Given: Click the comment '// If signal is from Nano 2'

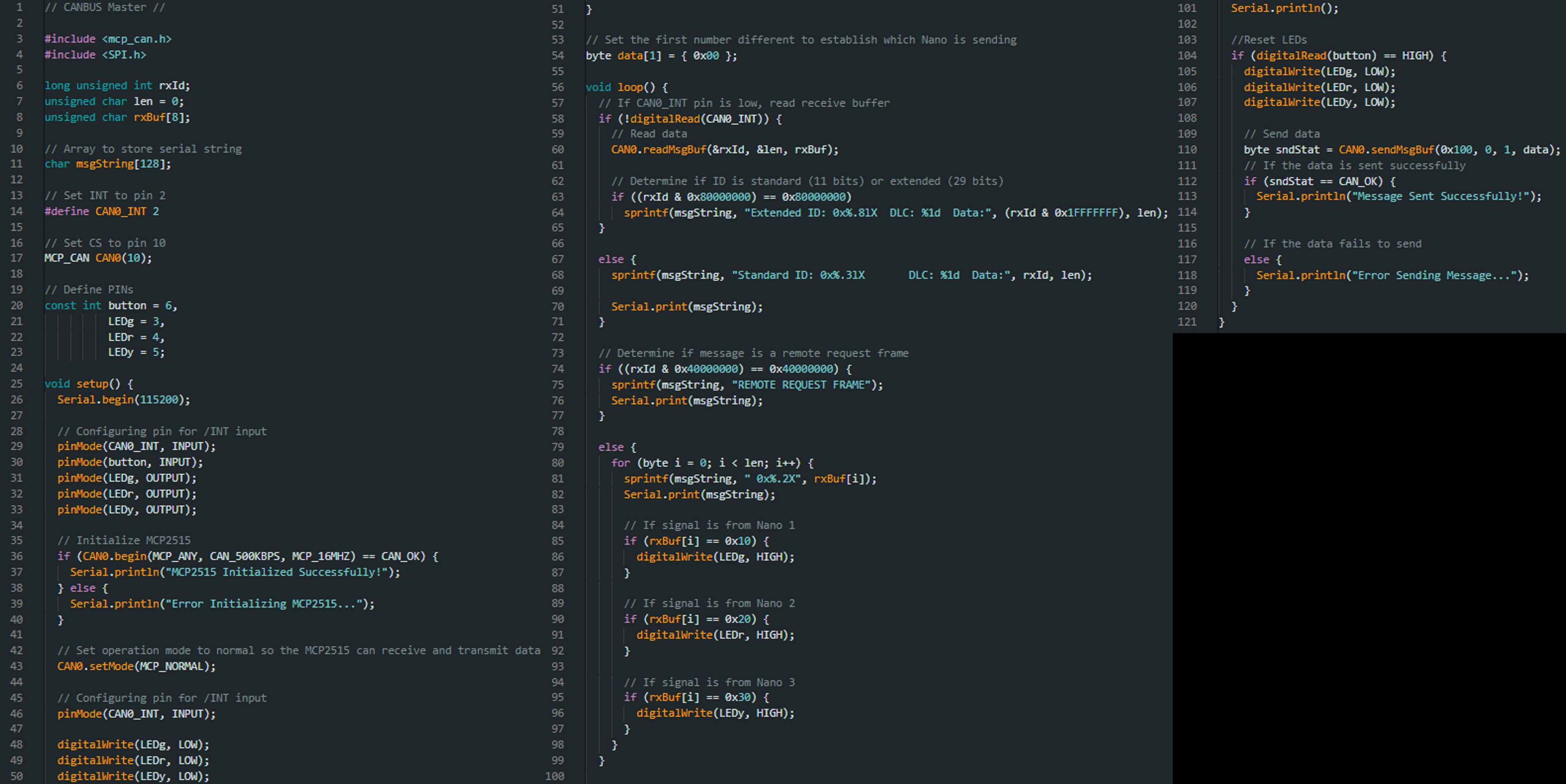Looking at the screenshot, I should [x=709, y=603].
